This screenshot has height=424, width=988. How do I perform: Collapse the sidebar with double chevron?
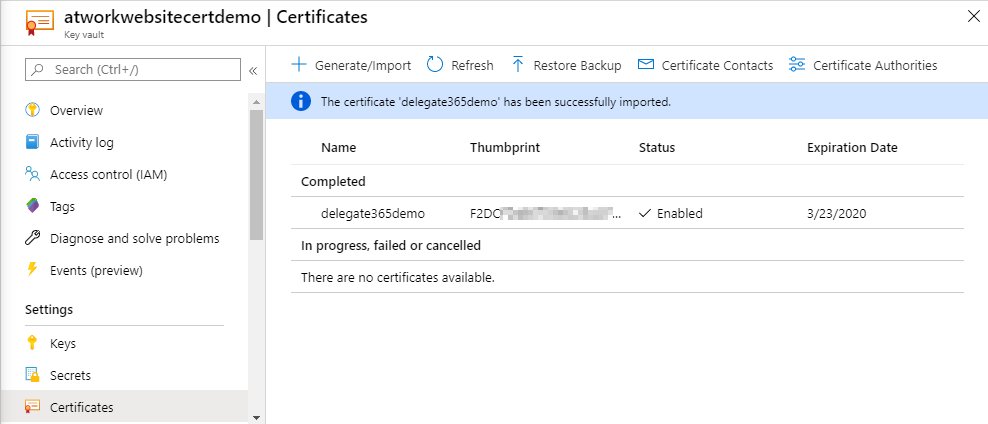[x=253, y=70]
